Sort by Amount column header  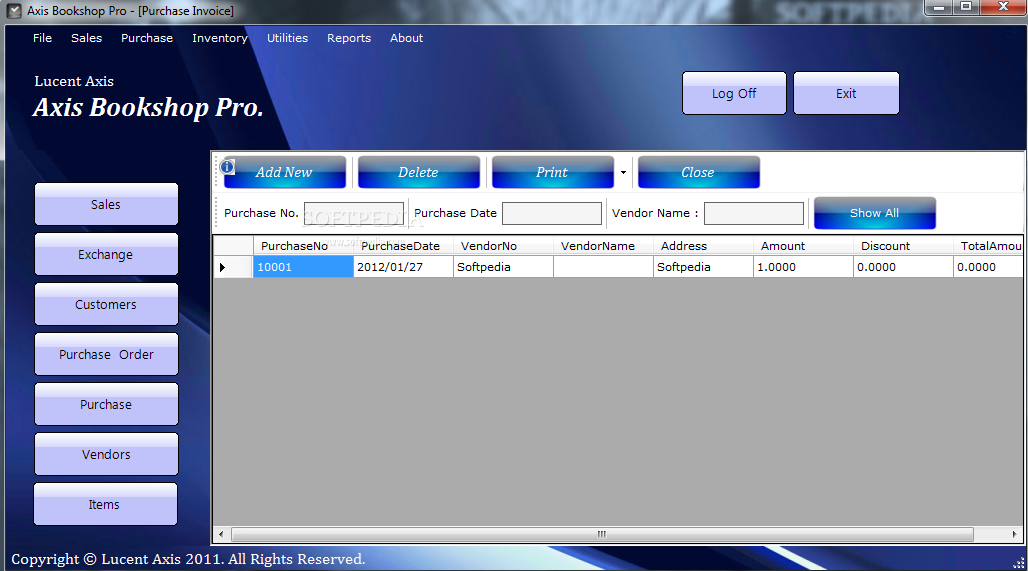point(803,246)
